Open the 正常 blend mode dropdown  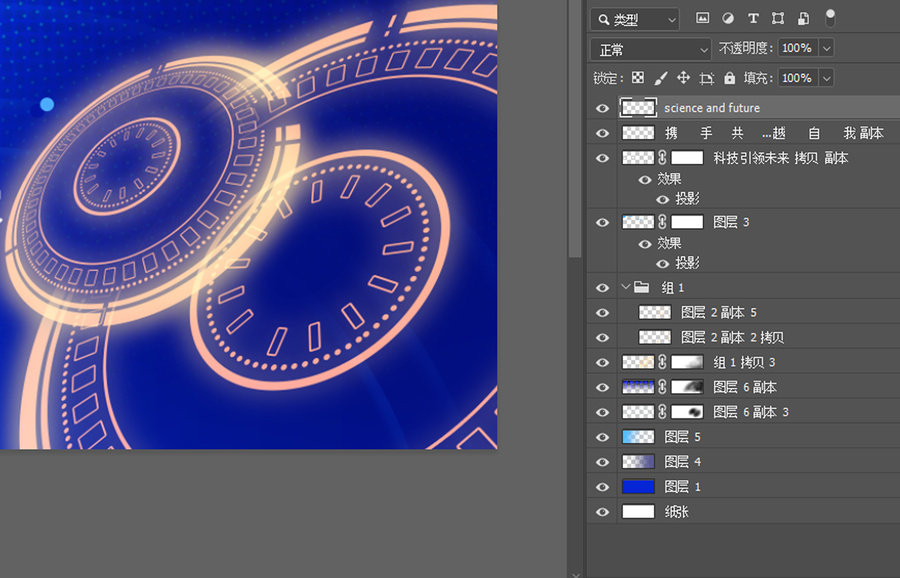pos(650,50)
